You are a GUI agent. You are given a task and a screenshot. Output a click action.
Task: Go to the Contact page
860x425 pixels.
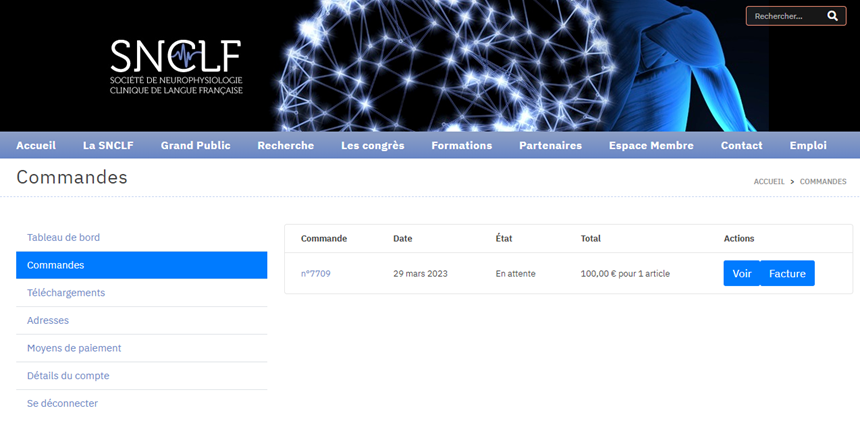(741, 145)
